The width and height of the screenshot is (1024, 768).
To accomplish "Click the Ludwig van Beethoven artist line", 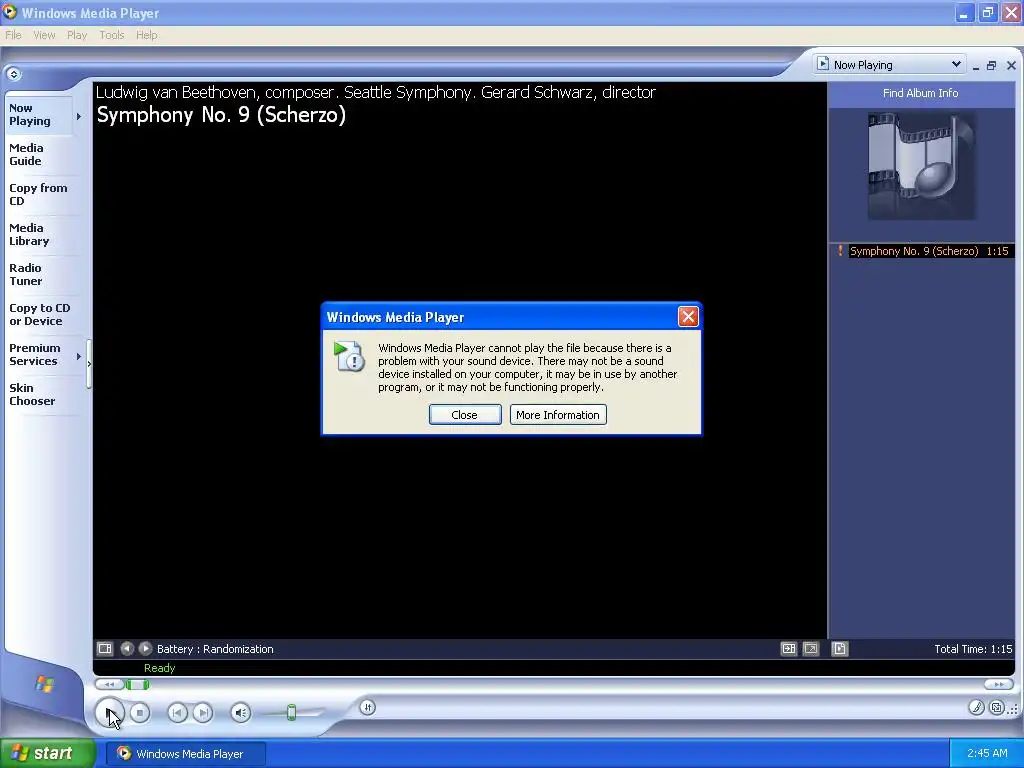I will pos(376,92).
